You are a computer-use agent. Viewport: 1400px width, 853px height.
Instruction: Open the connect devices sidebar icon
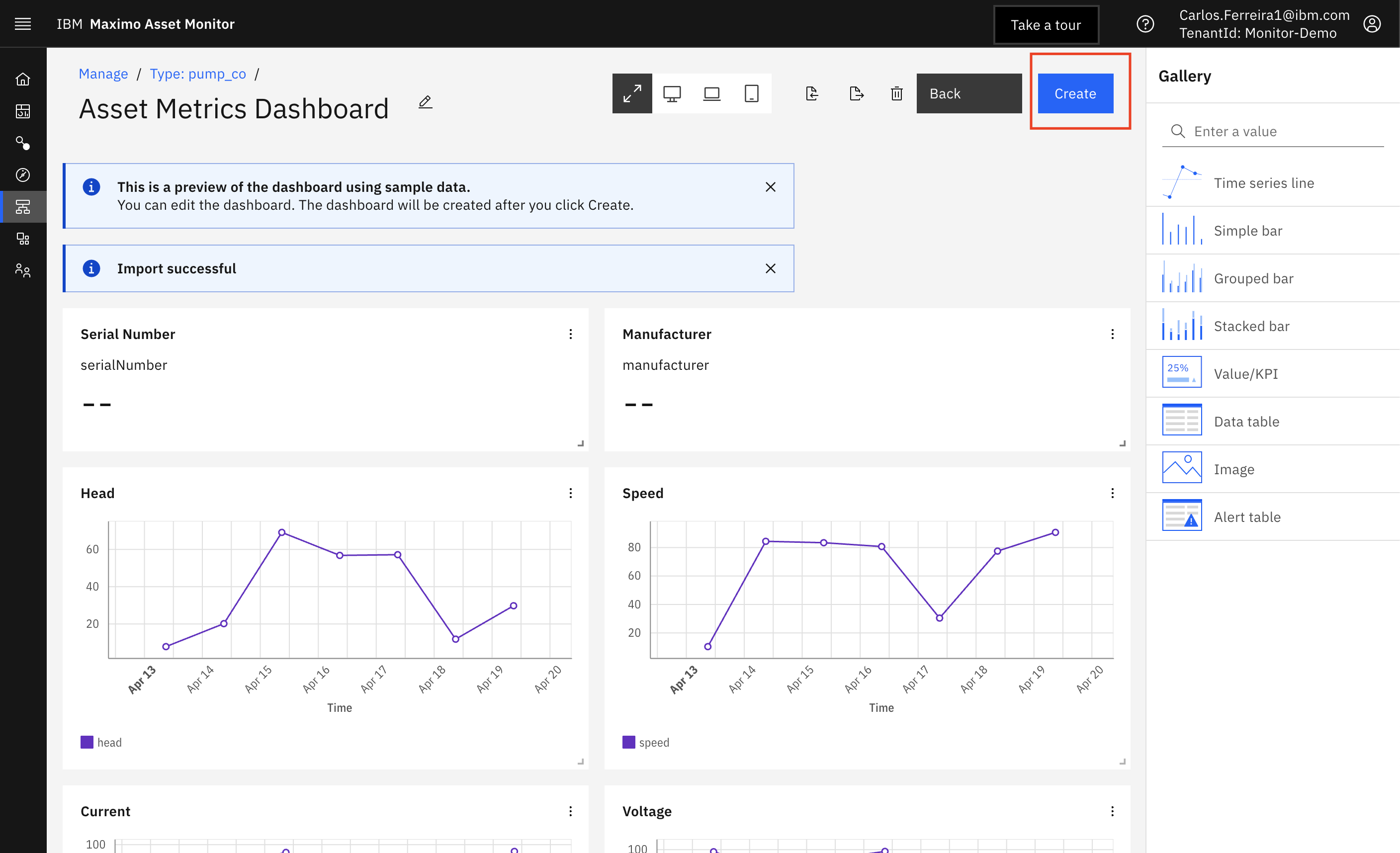pyautogui.click(x=23, y=143)
